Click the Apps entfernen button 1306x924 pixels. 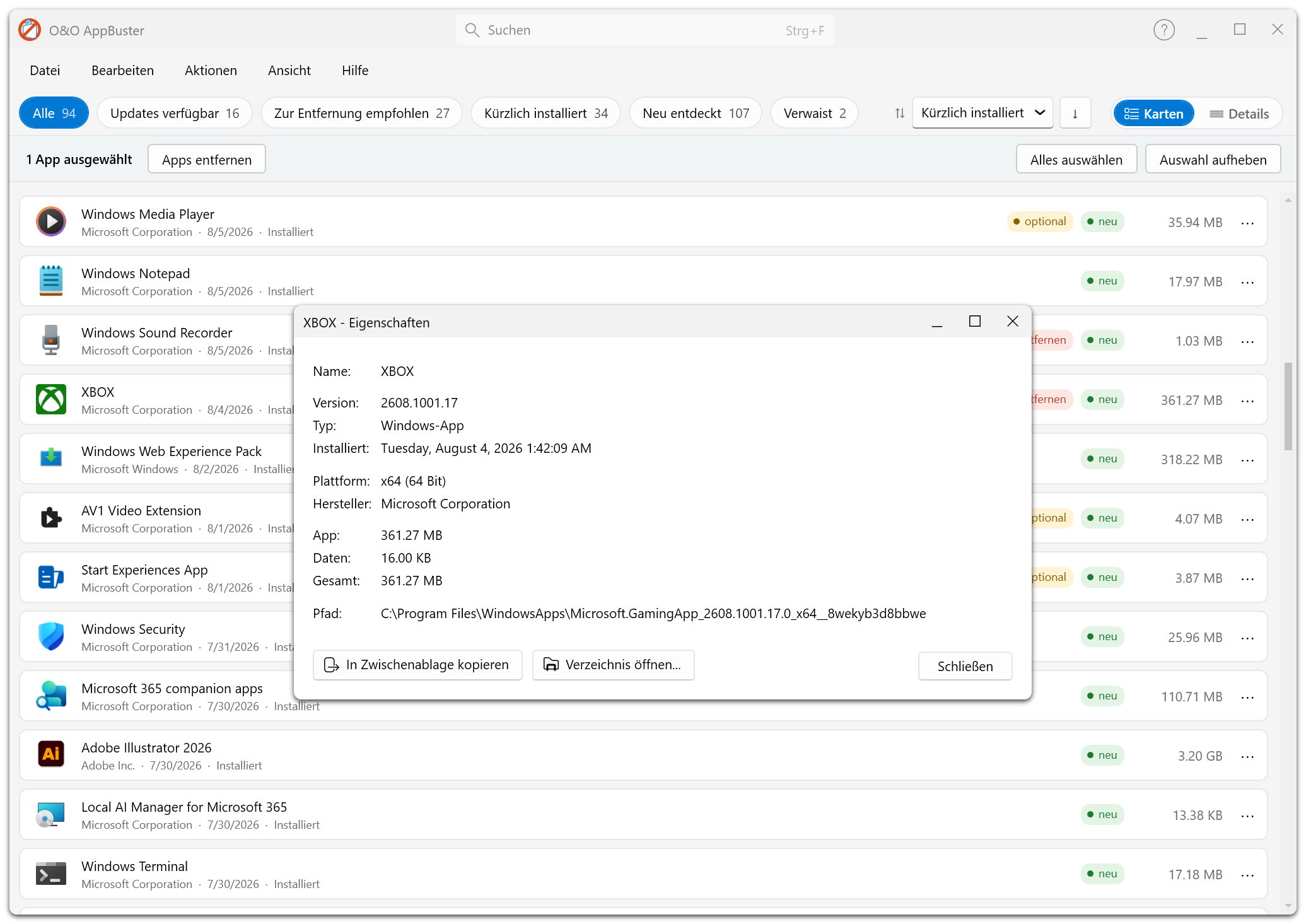207,159
